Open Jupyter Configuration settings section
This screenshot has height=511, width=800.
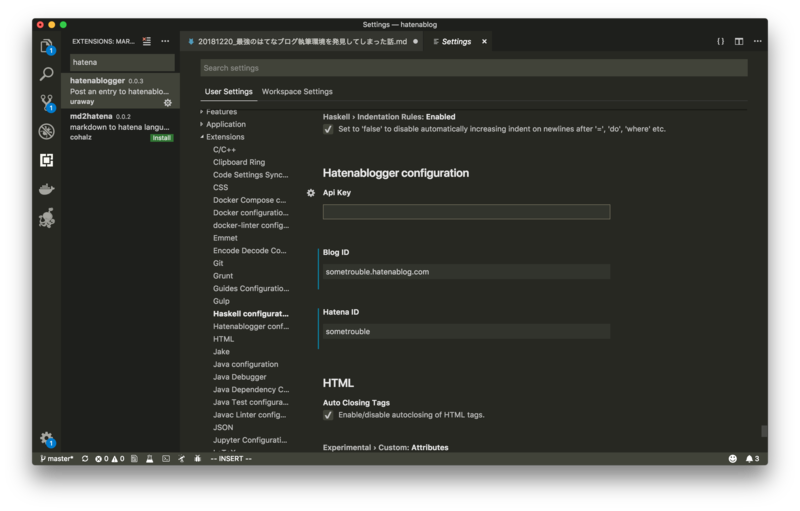(x=250, y=440)
